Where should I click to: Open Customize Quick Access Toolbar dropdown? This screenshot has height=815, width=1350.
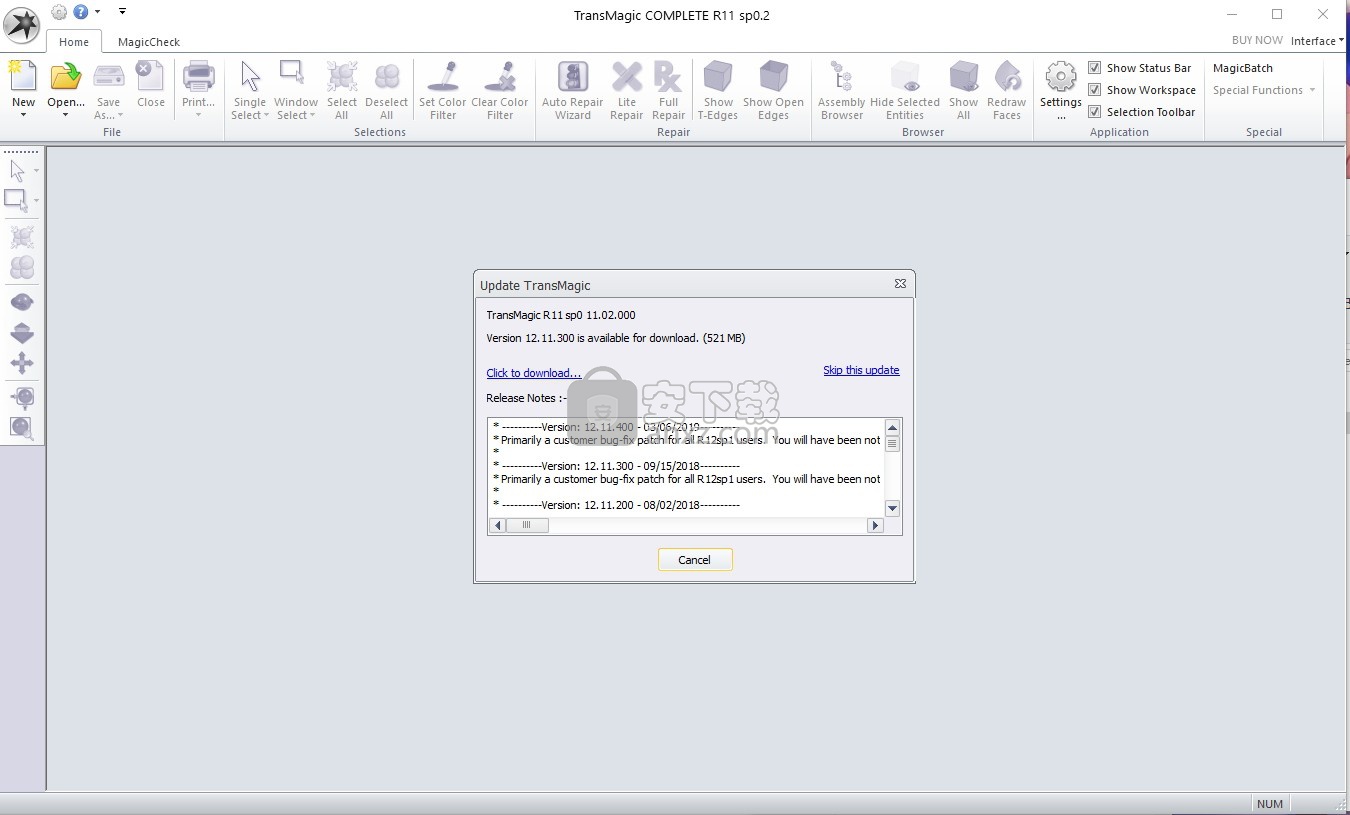pyautogui.click(x=122, y=11)
